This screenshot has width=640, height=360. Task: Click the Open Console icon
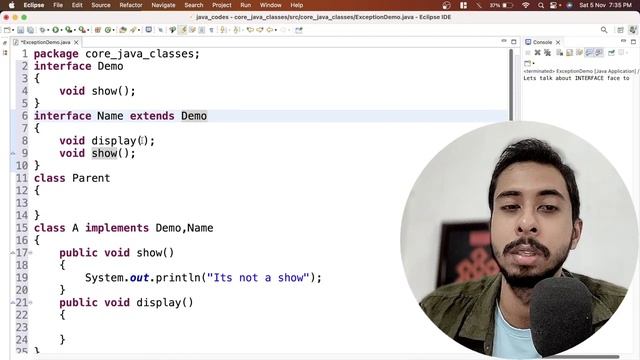pyautogui.click(x=527, y=63)
